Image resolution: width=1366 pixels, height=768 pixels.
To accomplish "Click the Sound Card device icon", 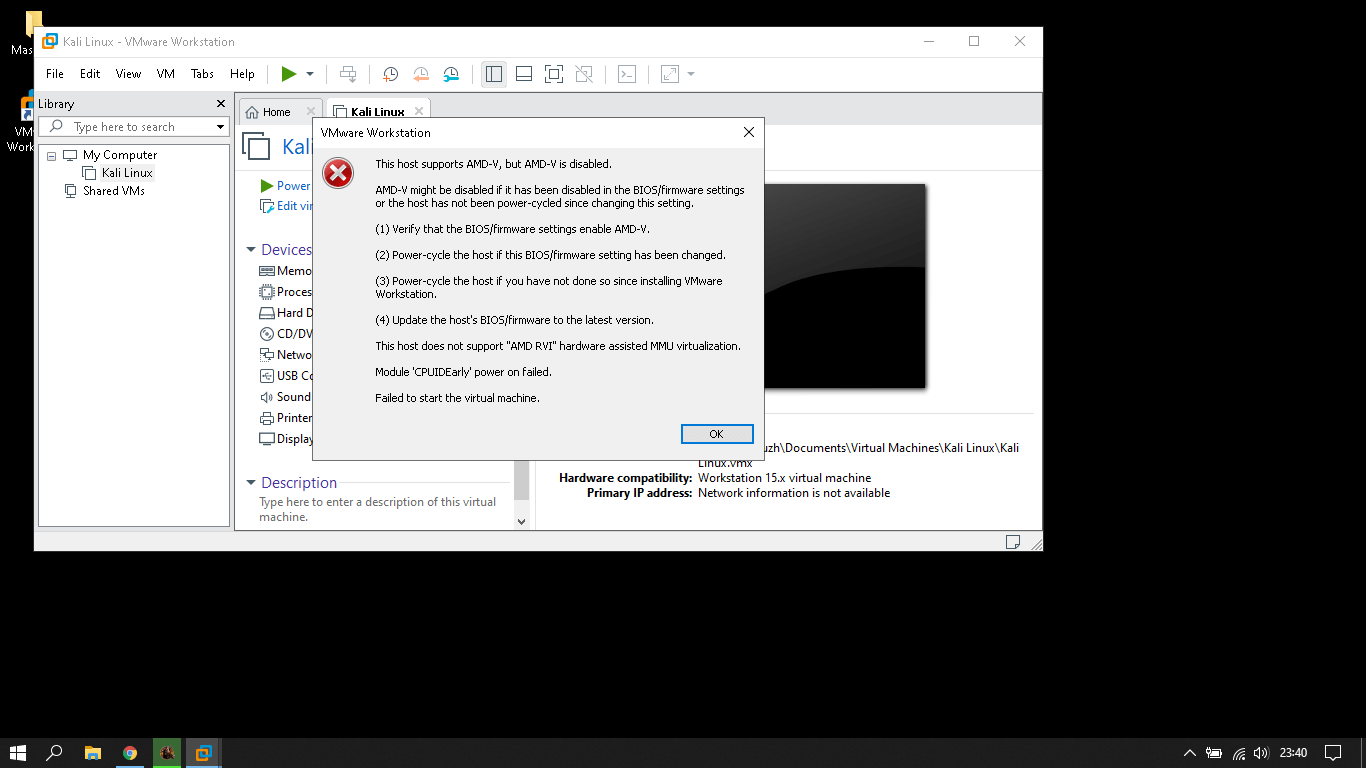I will click(x=267, y=397).
